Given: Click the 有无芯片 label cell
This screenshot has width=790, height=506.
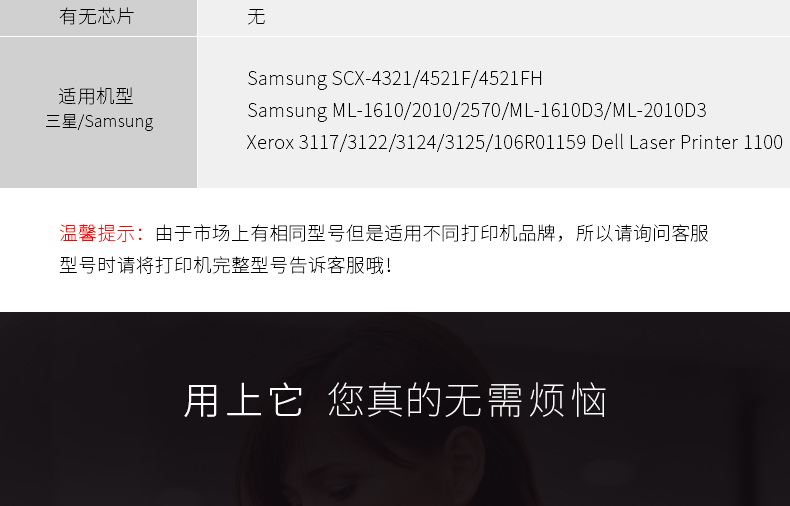Looking at the screenshot, I should 98,18.
